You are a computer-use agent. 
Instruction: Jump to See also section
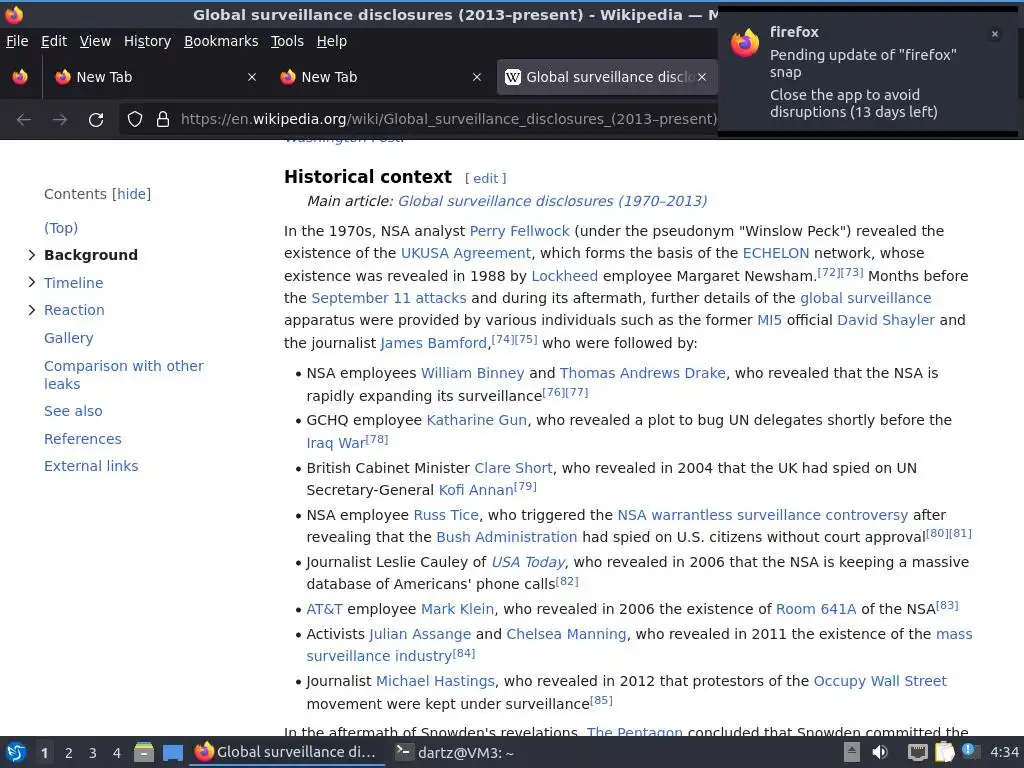(x=73, y=411)
